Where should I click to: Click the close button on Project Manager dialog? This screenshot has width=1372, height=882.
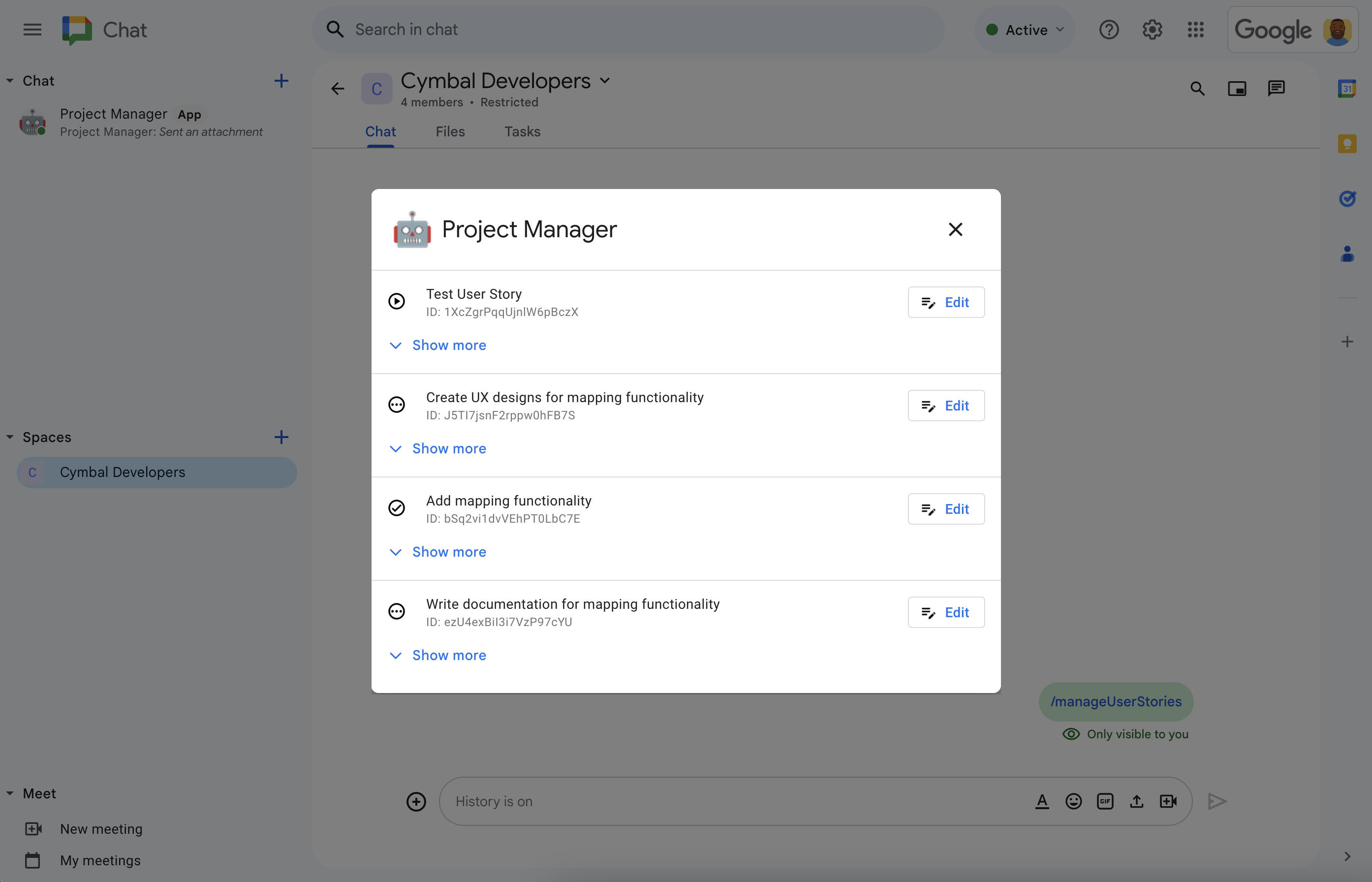[956, 229]
